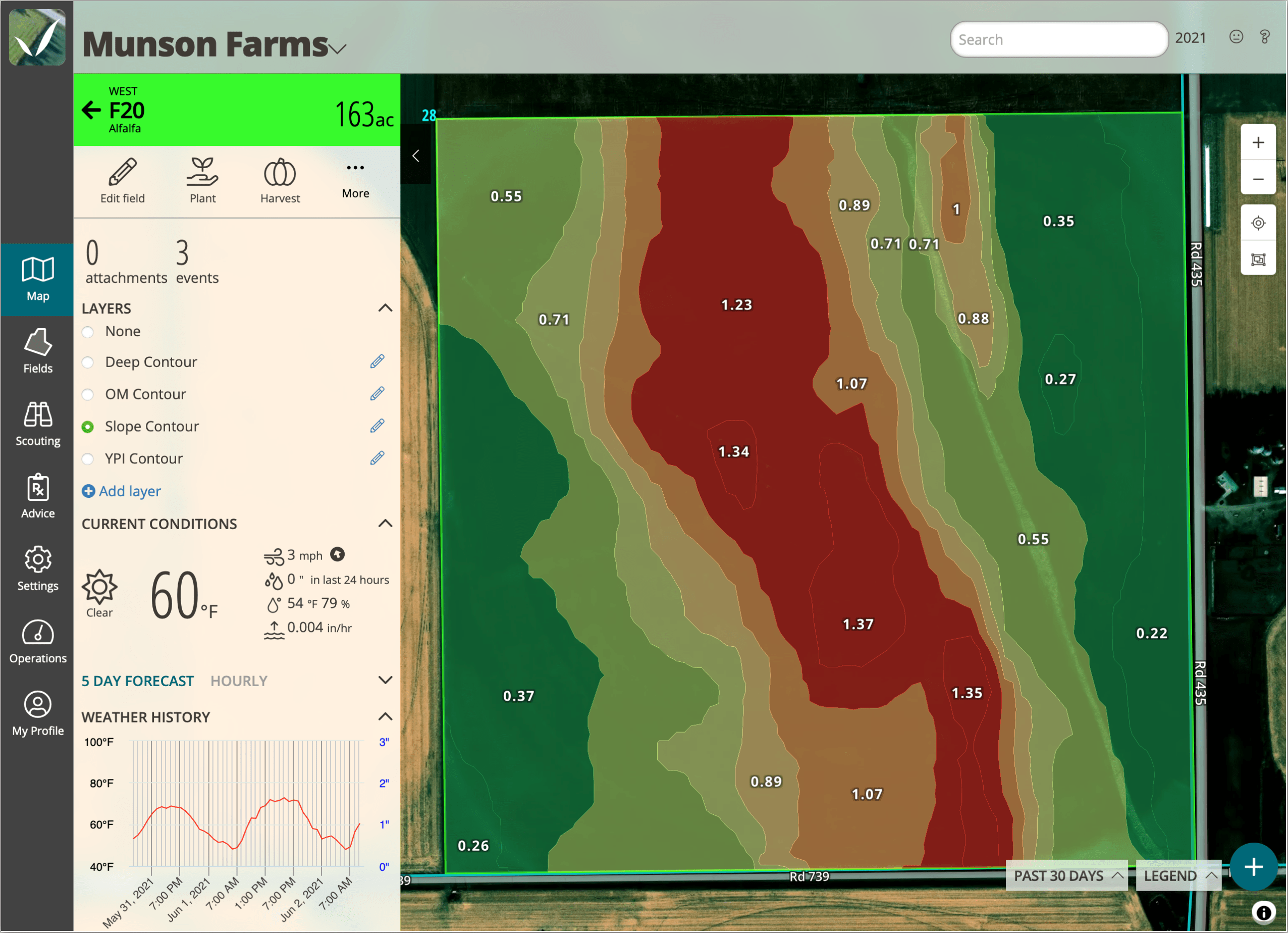
Task: Expand the Past 30 Days panel
Action: coord(1067,875)
